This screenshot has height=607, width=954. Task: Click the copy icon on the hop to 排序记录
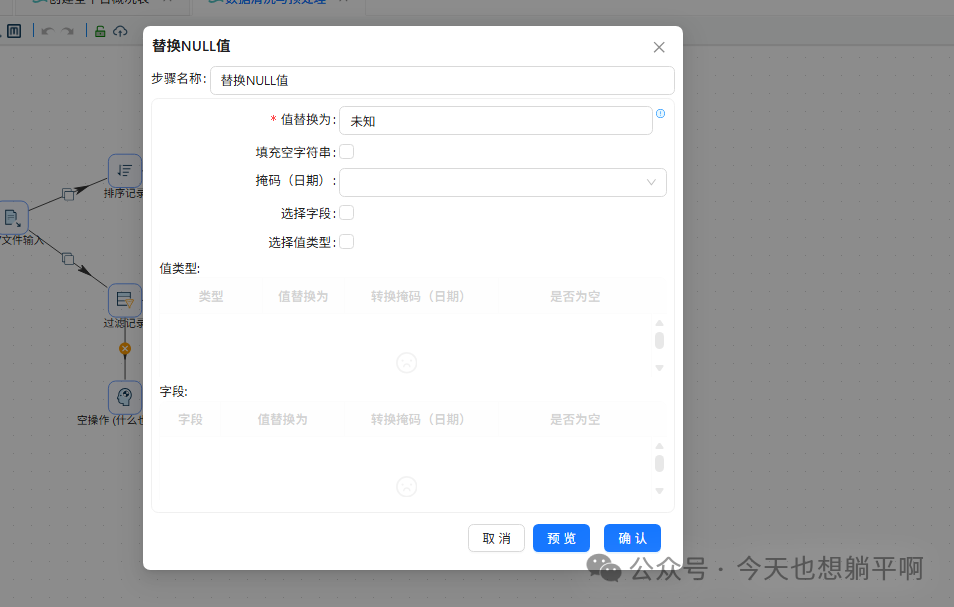point(68,195)
